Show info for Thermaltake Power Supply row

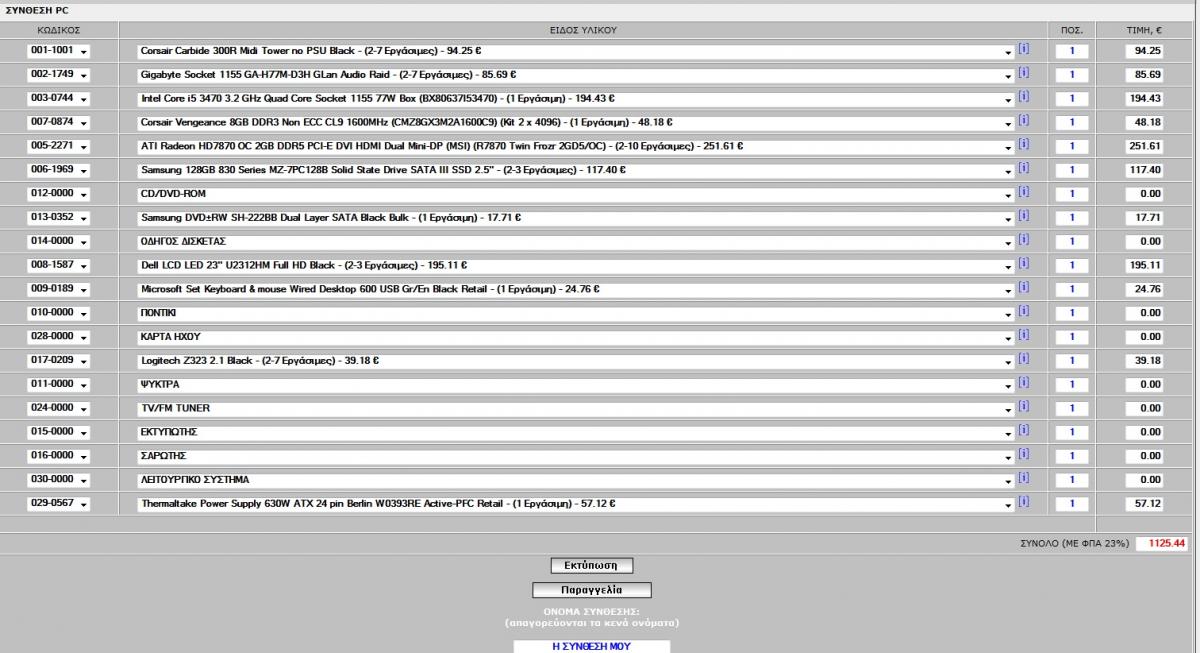pyautogui.click(x=1023, y=502)
